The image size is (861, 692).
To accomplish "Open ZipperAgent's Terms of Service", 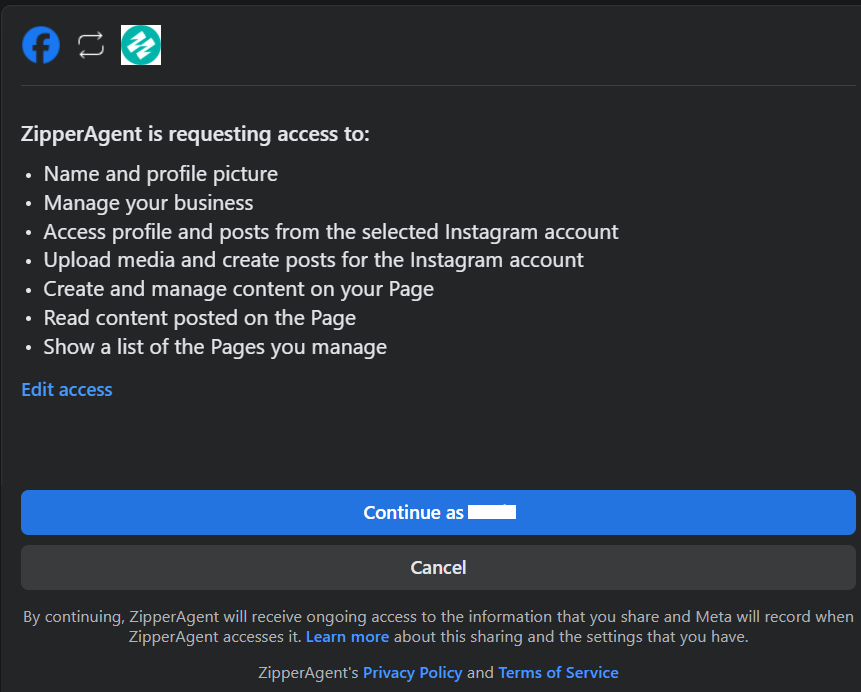I will 558,672.
